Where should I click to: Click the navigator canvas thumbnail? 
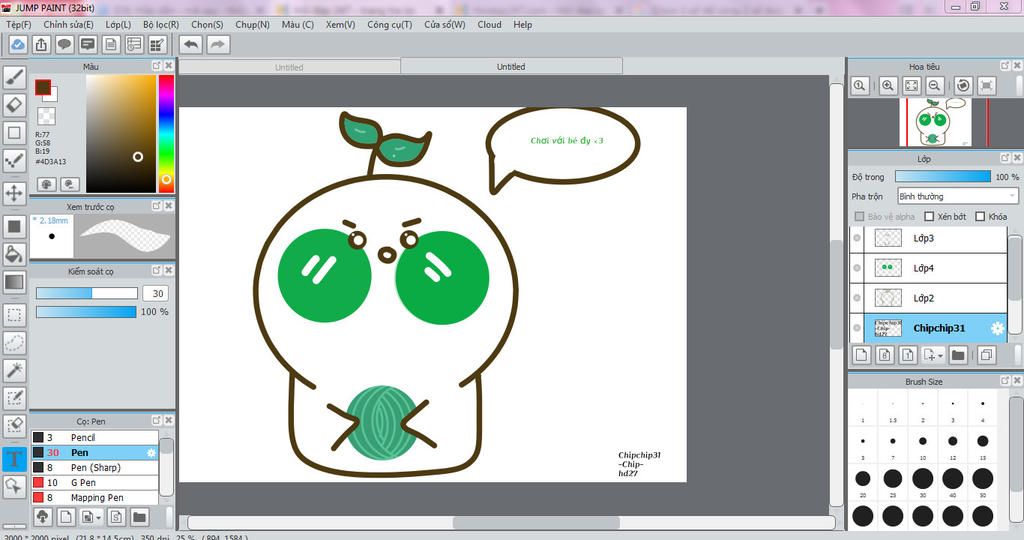click(x=935, y=122)
